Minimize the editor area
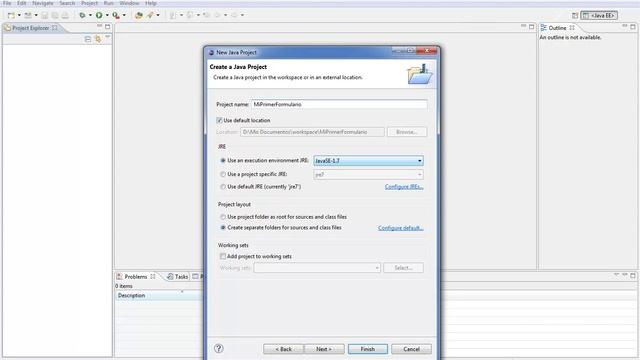Screen dimensions: 640x360 [523, 26]
